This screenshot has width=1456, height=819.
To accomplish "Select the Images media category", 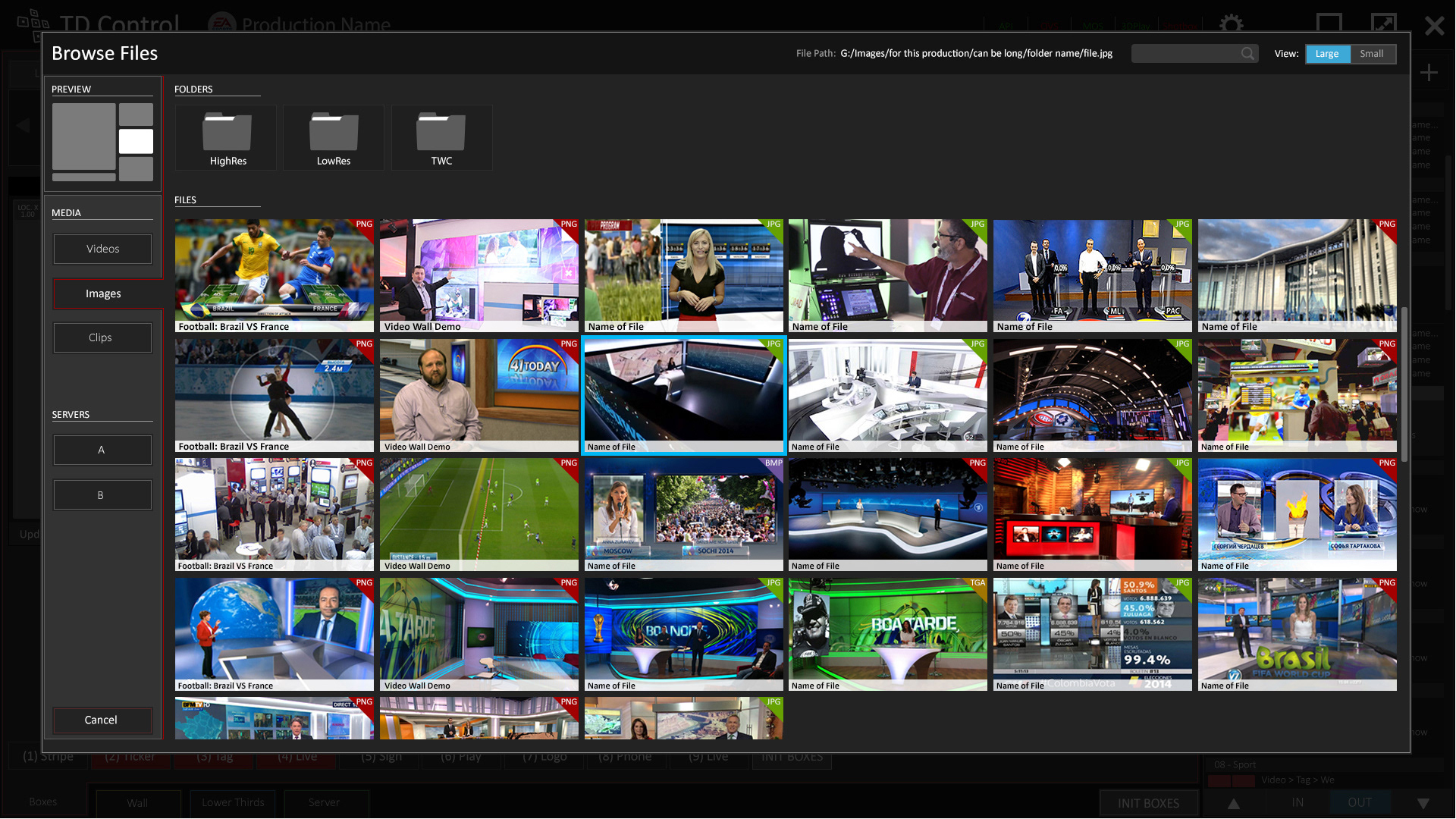I will (104, 293).
